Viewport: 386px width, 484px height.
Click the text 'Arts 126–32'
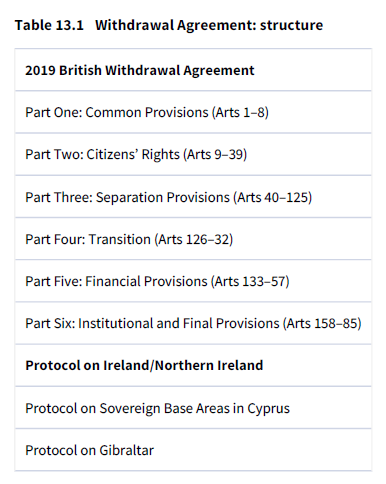pyautogui.click(x=194, y=239)
